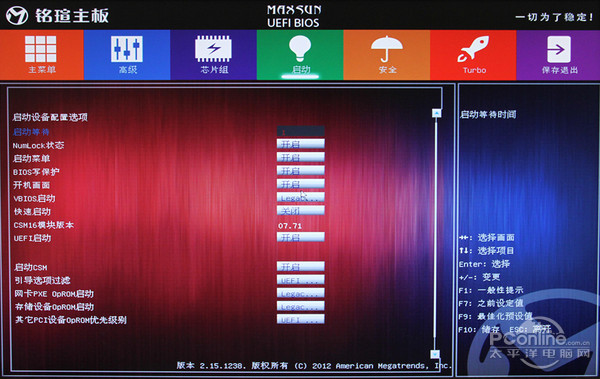
Task: Select the 开机画面 row label
Action: pos(31,185)
